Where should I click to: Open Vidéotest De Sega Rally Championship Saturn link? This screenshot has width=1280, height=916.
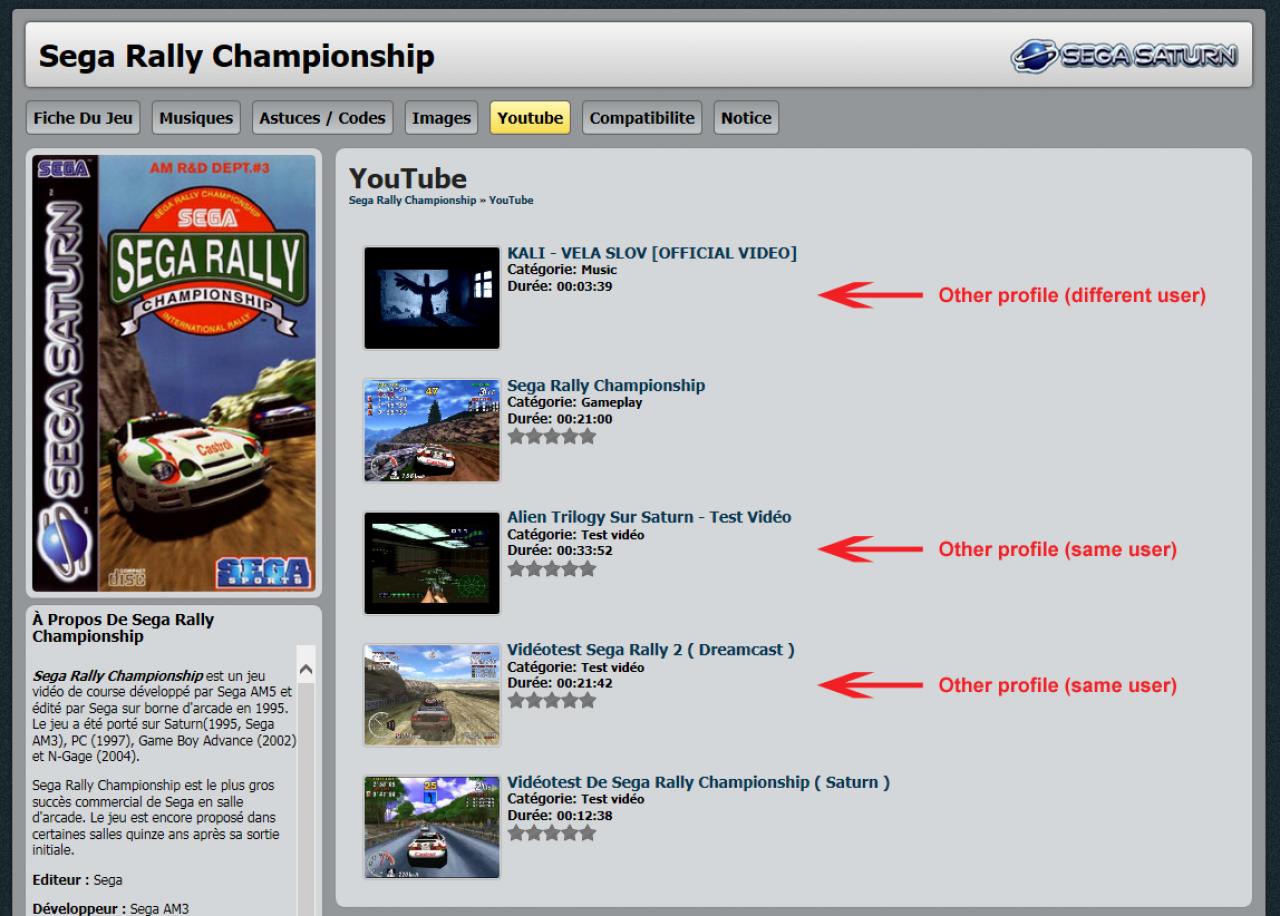(x=698, y=782)
